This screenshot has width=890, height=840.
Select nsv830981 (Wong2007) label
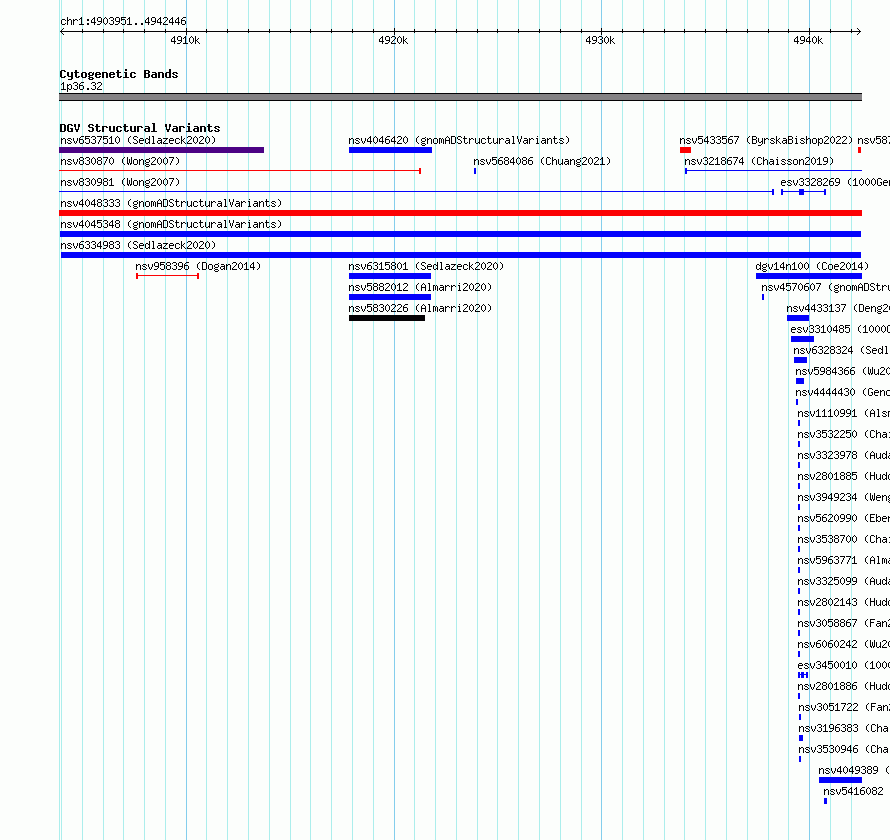pos(120,182)
